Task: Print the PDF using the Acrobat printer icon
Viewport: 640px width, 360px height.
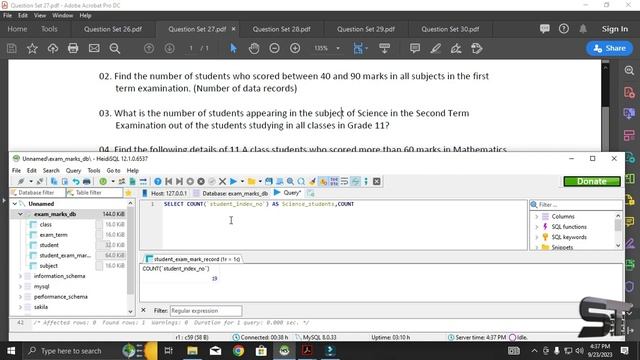Action: click(x=73, y=49)
